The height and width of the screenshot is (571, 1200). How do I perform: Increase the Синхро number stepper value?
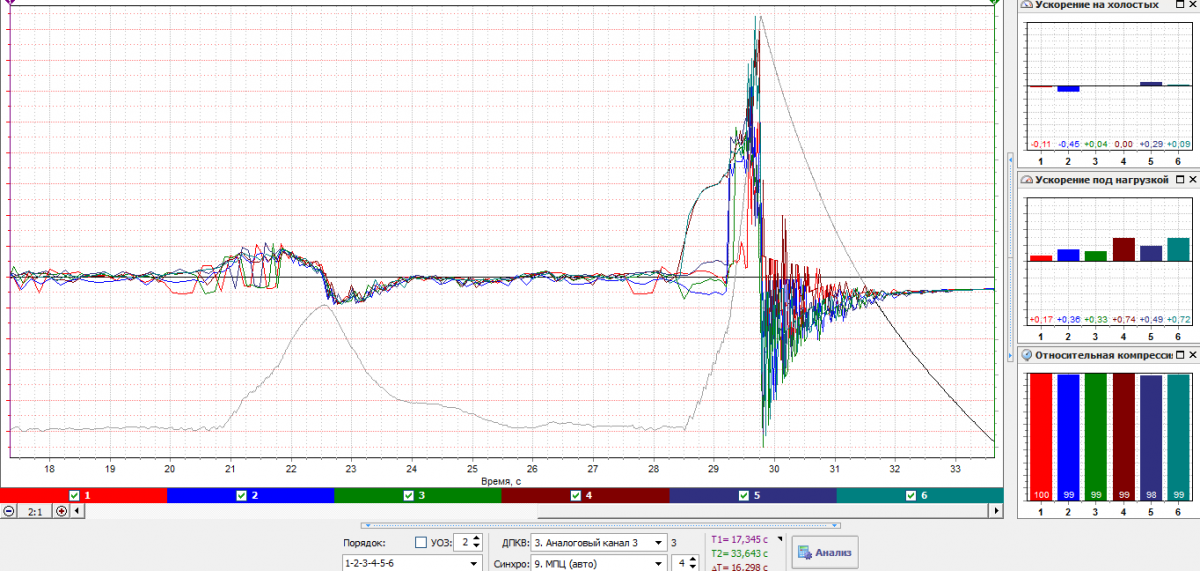695,560
